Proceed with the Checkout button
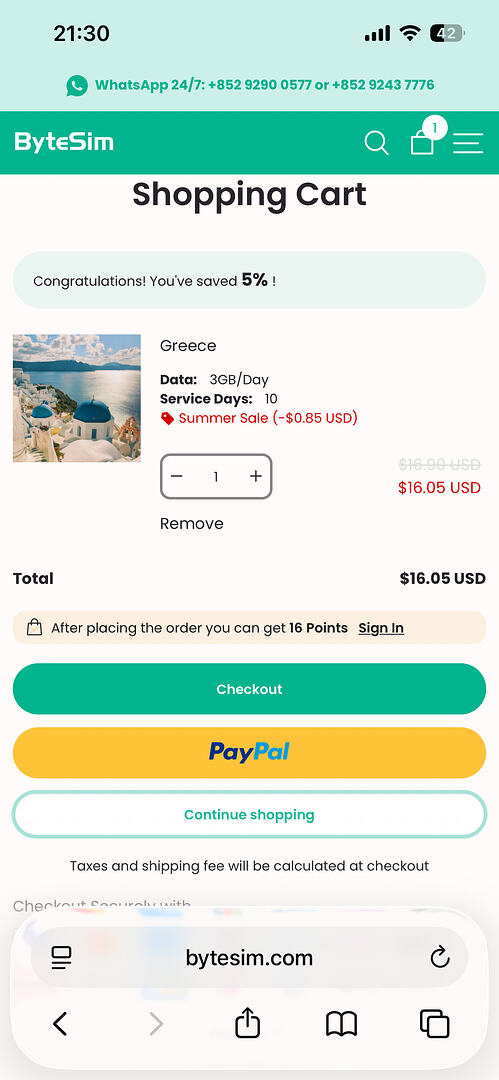This screenshot has width=499, height=1080. pos(250,689)
